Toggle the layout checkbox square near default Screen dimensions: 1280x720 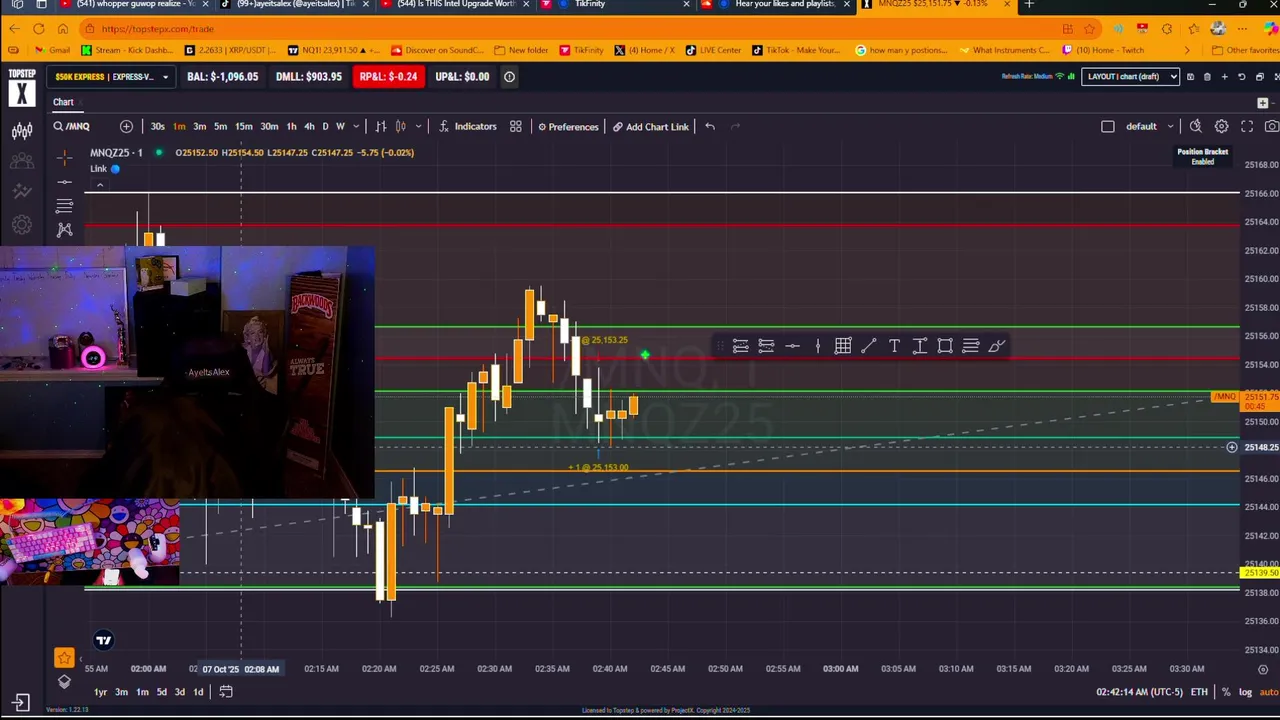tap(1107, 127)
